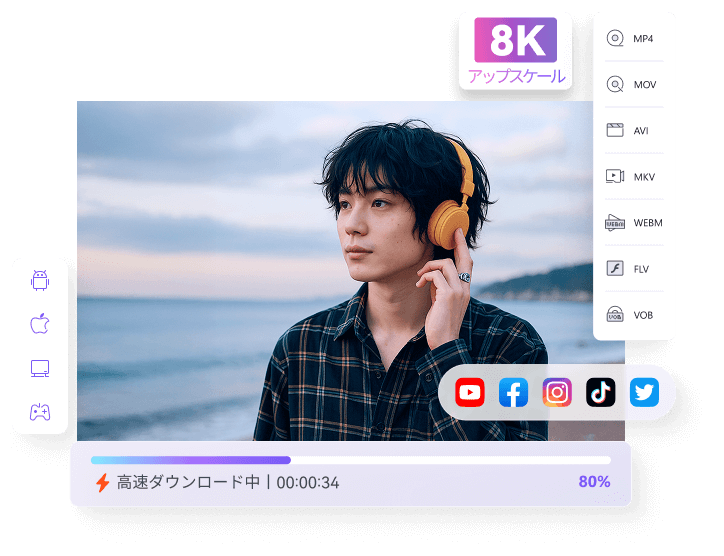The height and width of the screenshot is (556, 724).
Task: Select the Facebook icon
Action: (513, 393)
